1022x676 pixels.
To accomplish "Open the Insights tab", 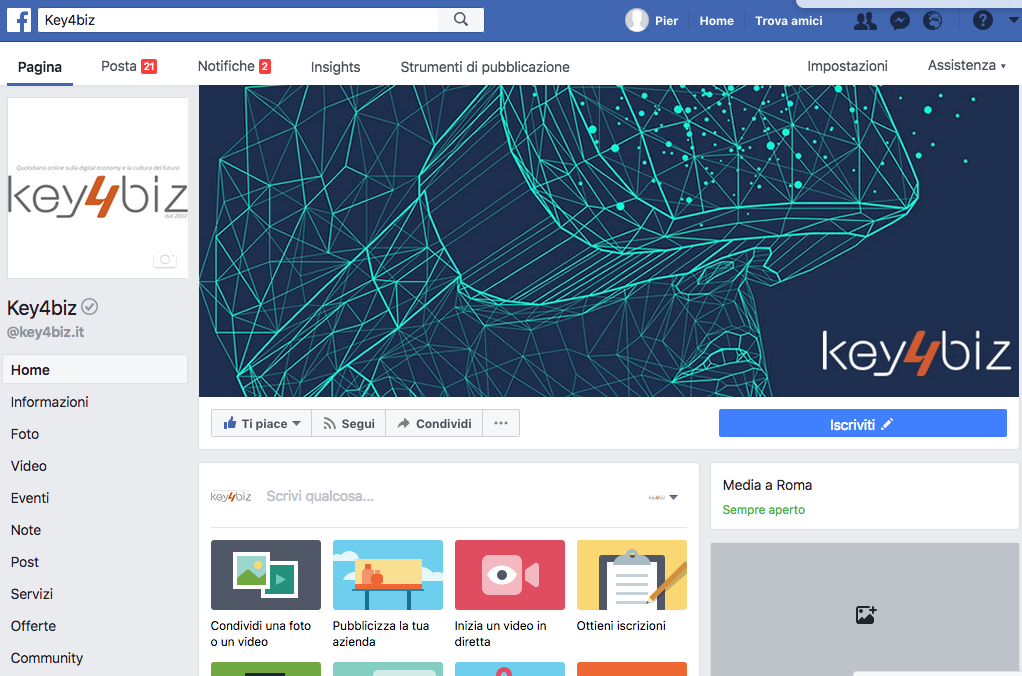I will pos(335,67).
